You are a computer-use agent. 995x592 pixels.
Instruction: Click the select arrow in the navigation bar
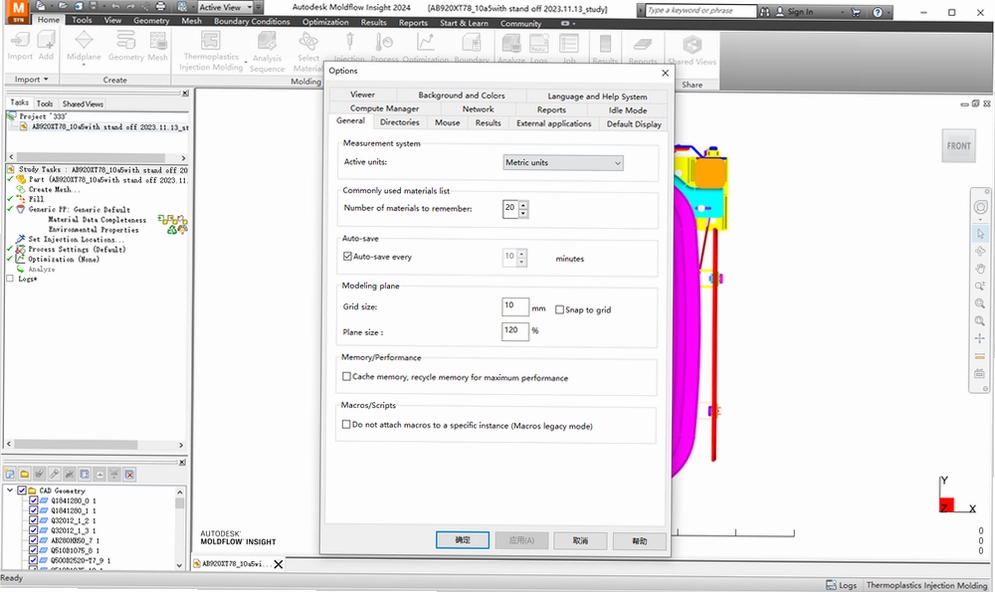click(980, 234)
